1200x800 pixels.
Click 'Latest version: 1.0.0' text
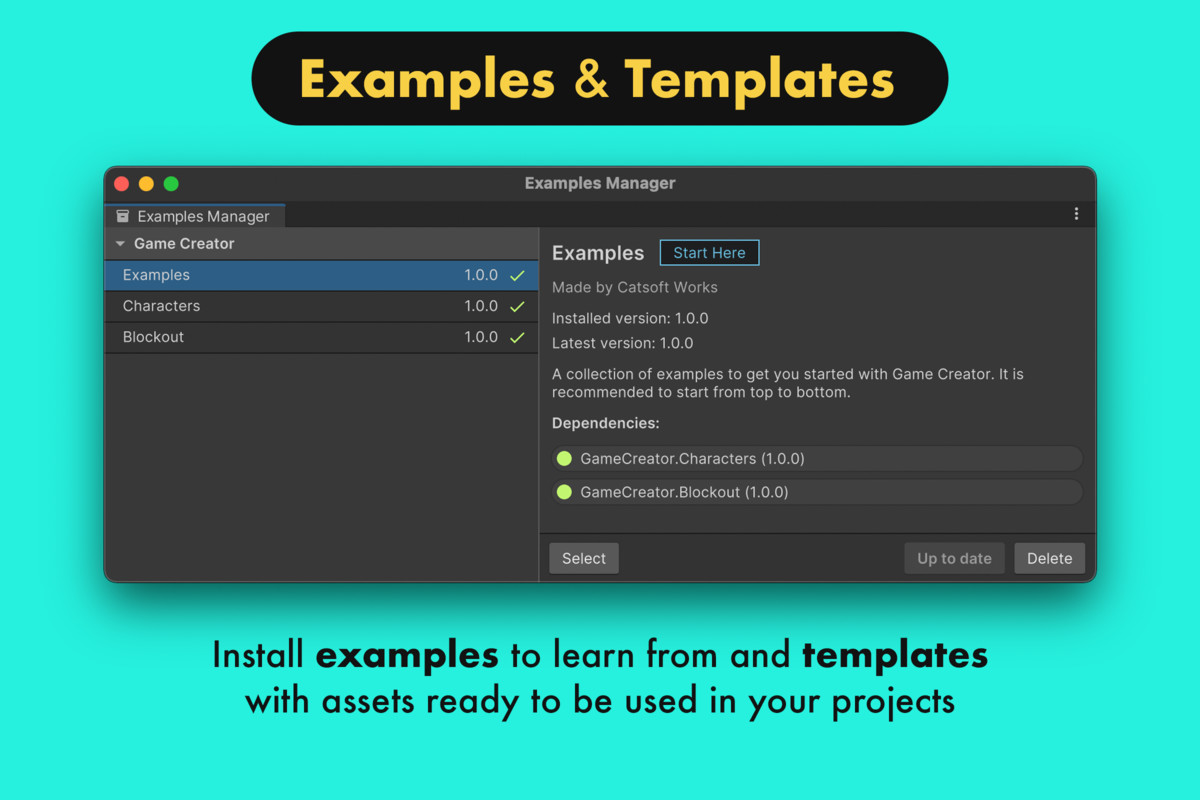tap(622, 343)
